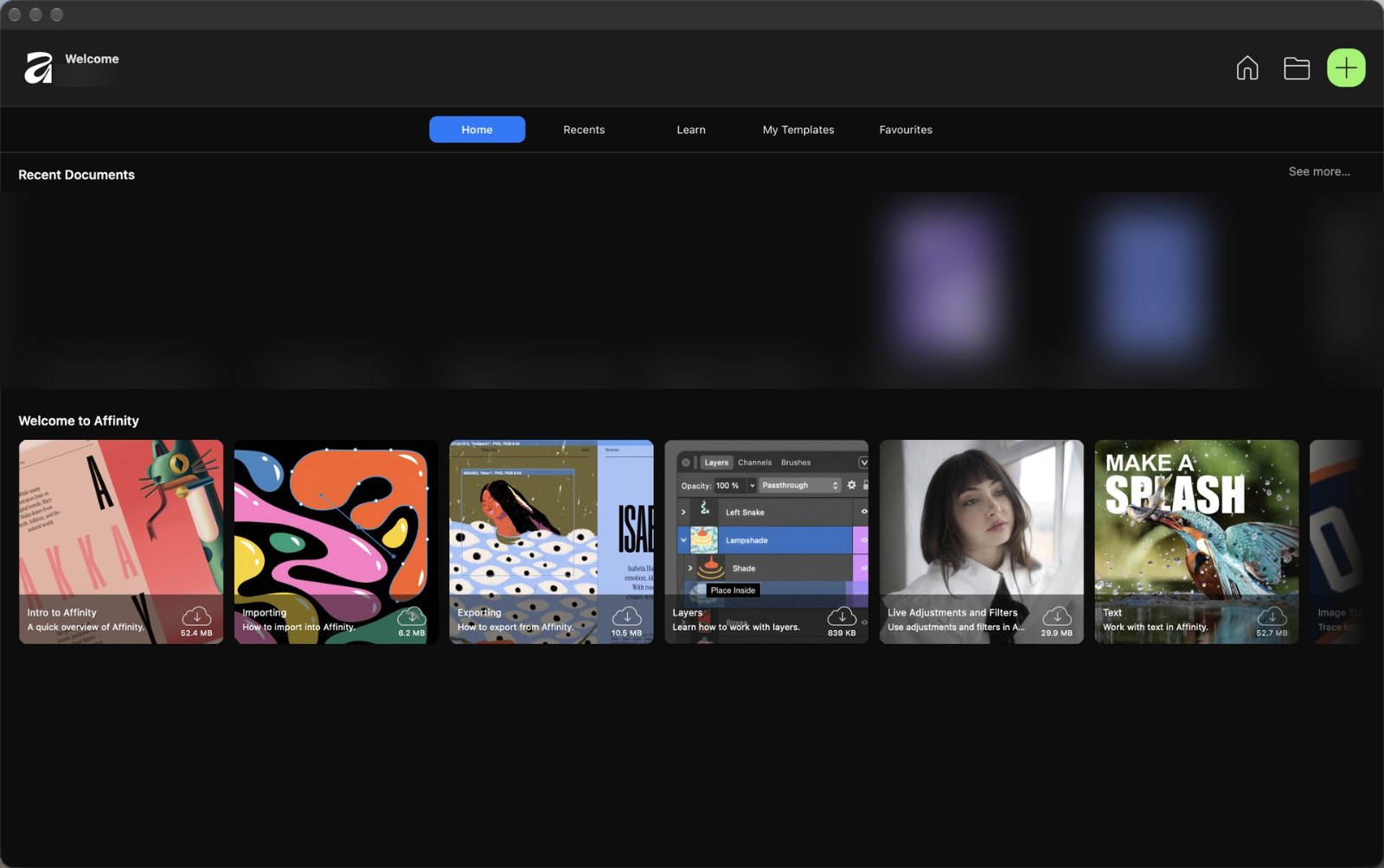Select the Home tab
Image resolution: width=1384 pixels, height=868 pixels.
pyautogui.click(x=477, y=130)
